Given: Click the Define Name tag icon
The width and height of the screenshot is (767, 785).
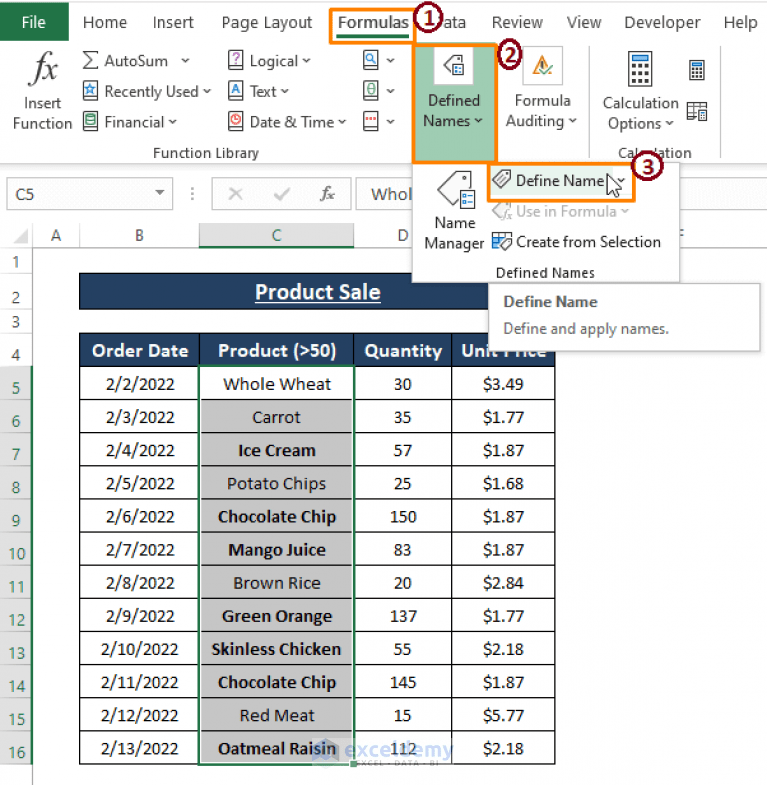Looking at the screenshot, I should point(502,179).
